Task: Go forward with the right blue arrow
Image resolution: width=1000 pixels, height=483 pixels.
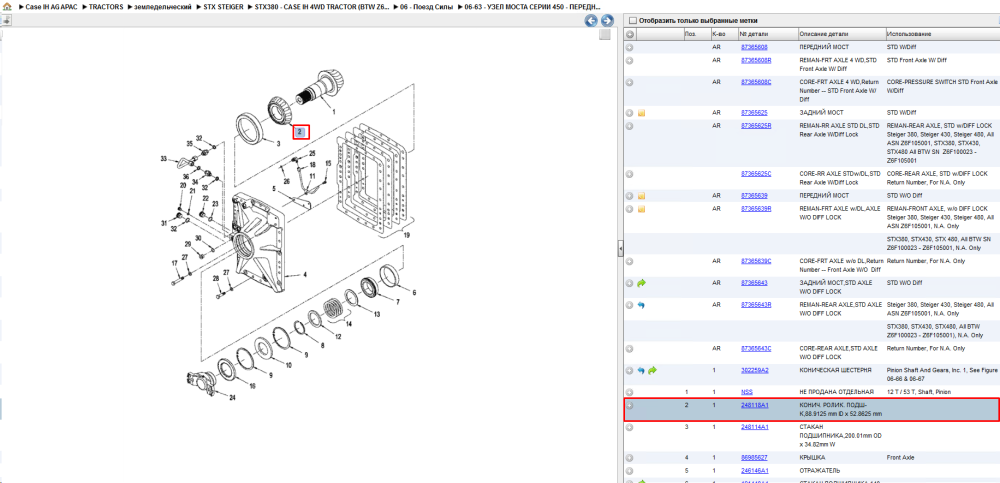Action: (x=607, y=20)
